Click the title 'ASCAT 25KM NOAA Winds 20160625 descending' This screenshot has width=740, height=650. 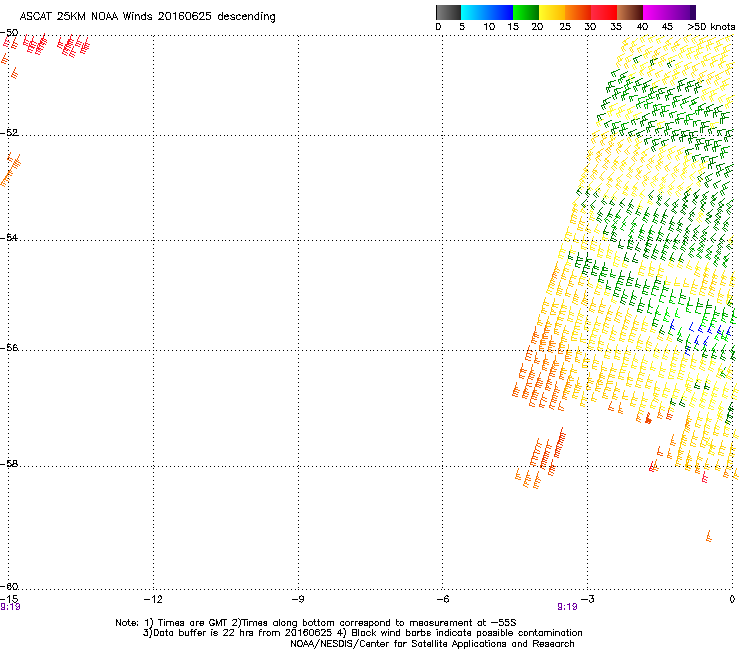point(147,16)
